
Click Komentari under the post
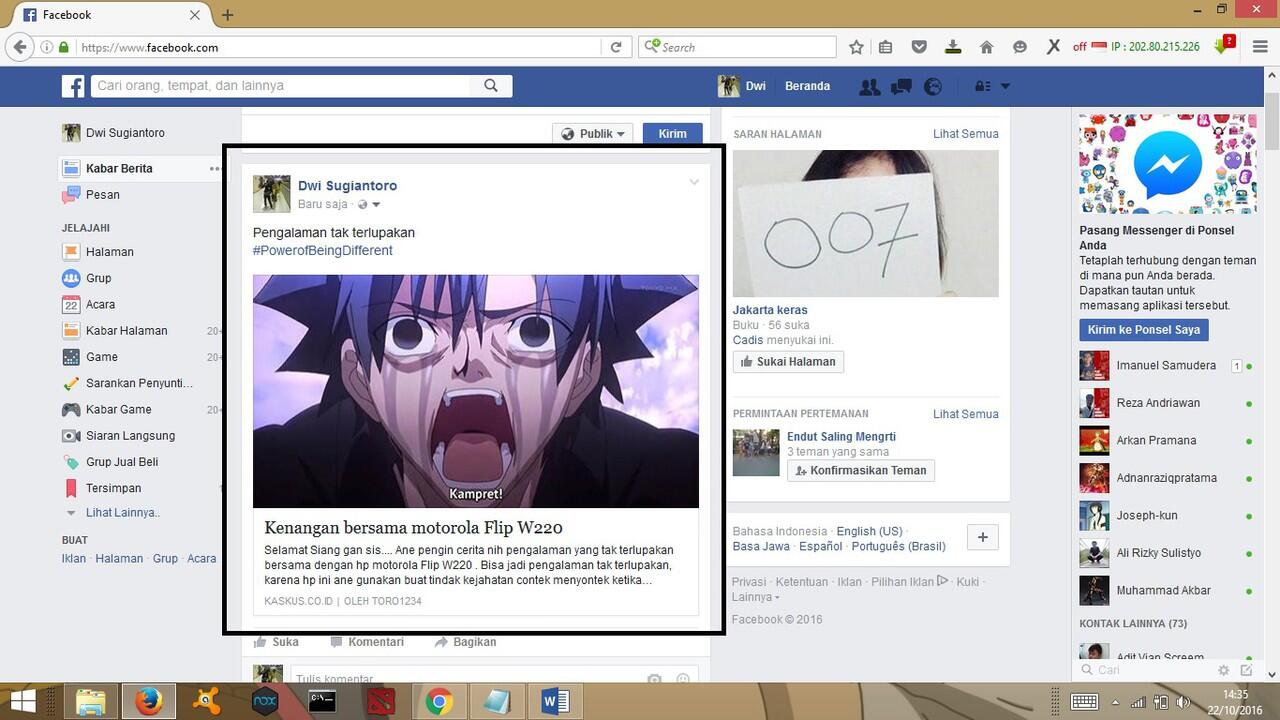click(367, 642)
